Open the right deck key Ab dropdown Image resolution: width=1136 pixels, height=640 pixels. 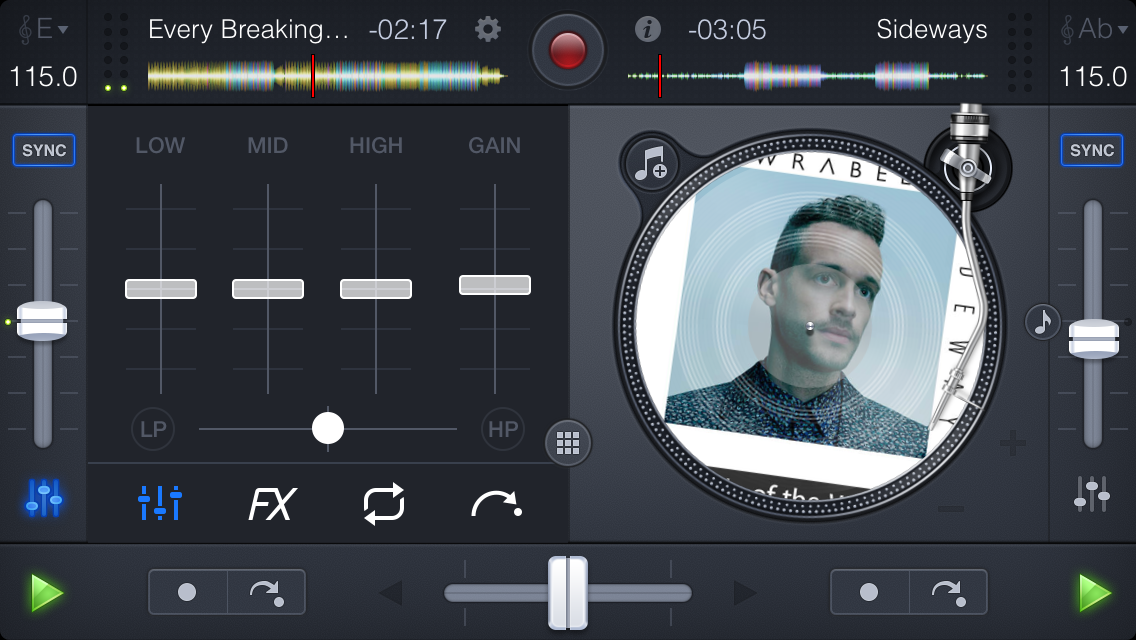1093,29
